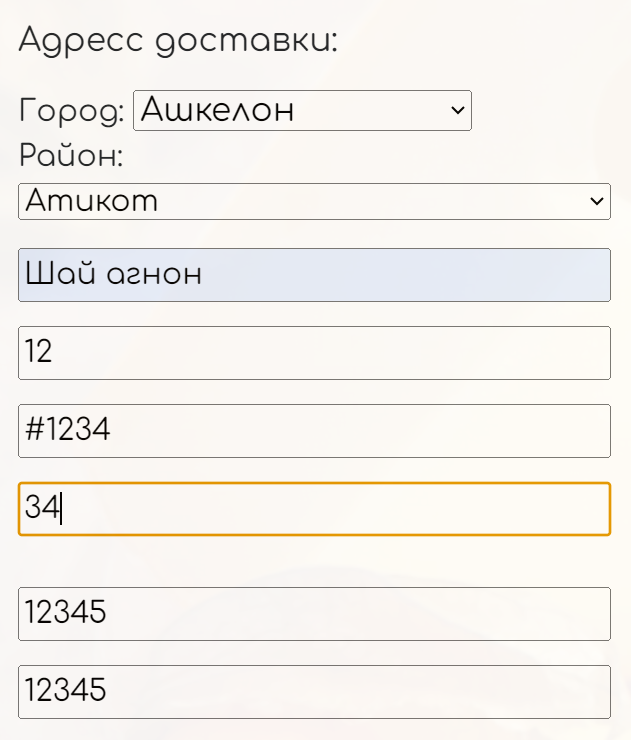Click the orange-outlined field containing 34
Viewport: 631px width, 740px height.
tap(313, 509)
